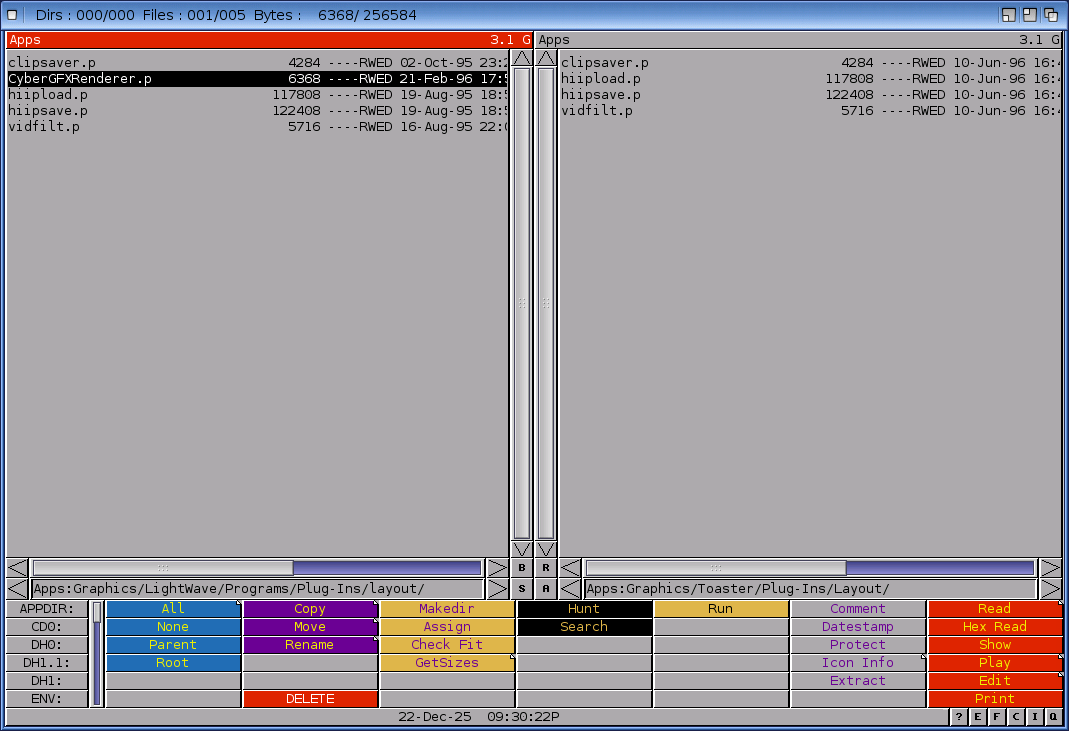This screenshot has height=731, width=1069.
Task: Click the tiny A button between panes
Action: tap(546, 589)
